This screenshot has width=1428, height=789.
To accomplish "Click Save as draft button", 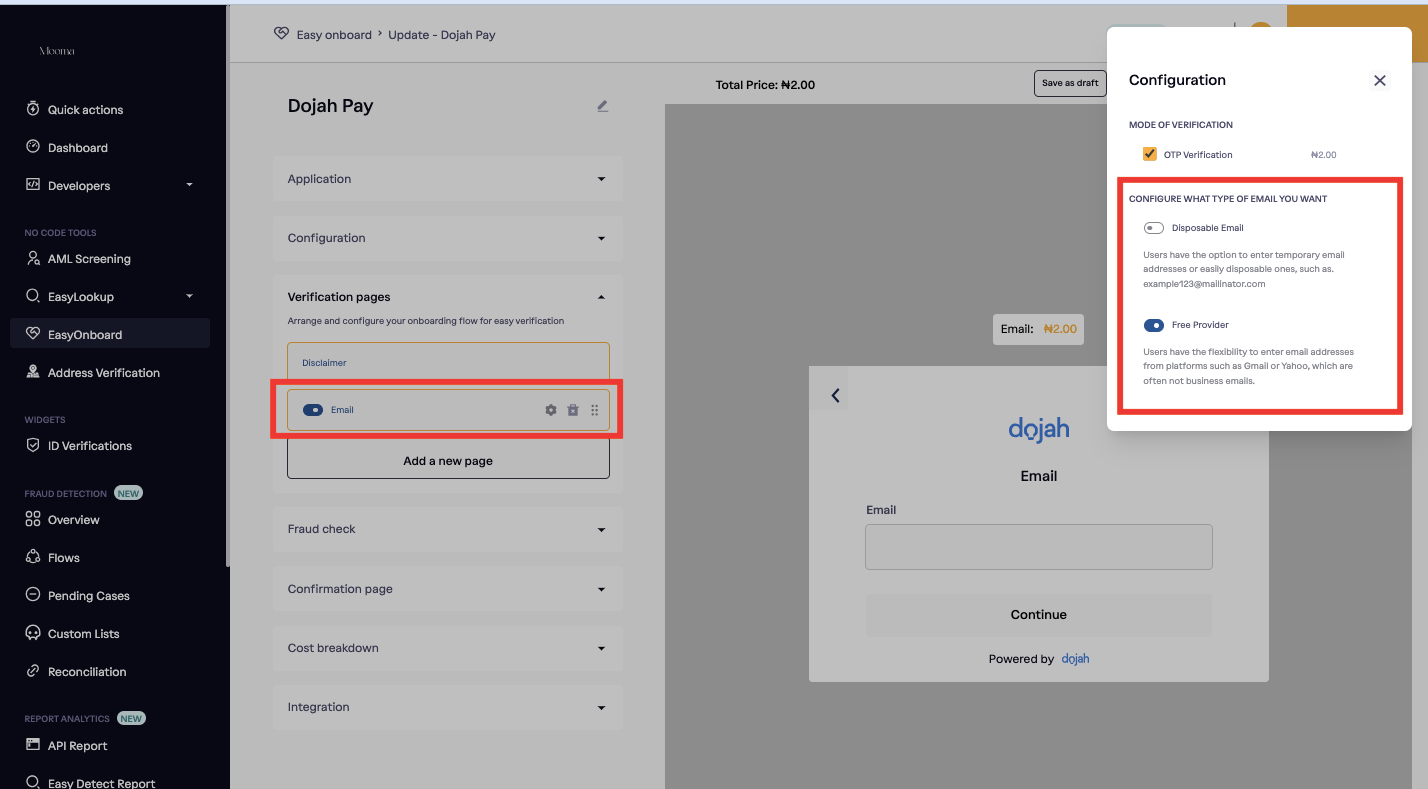I will point(1070,83).
